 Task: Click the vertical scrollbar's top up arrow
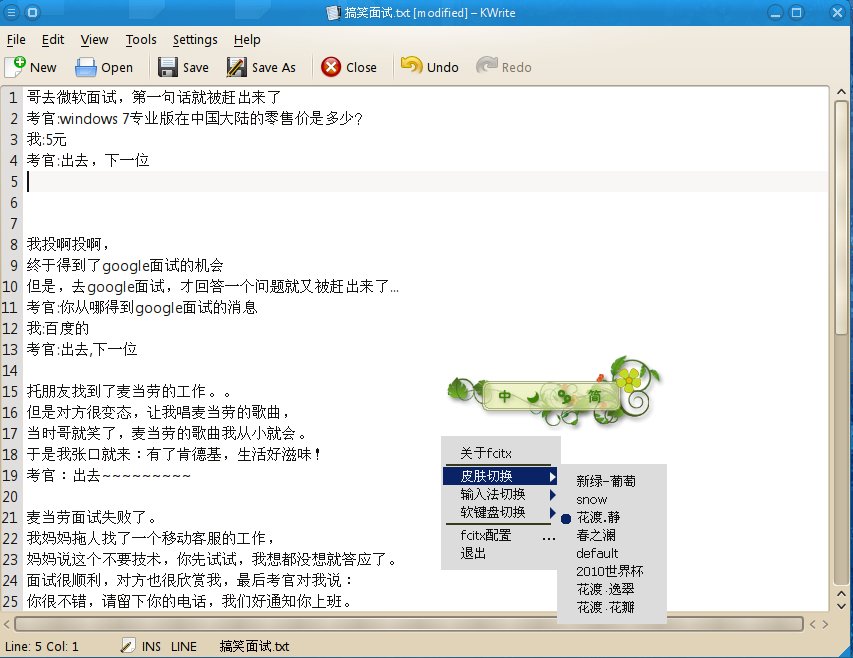coord(841,92)
